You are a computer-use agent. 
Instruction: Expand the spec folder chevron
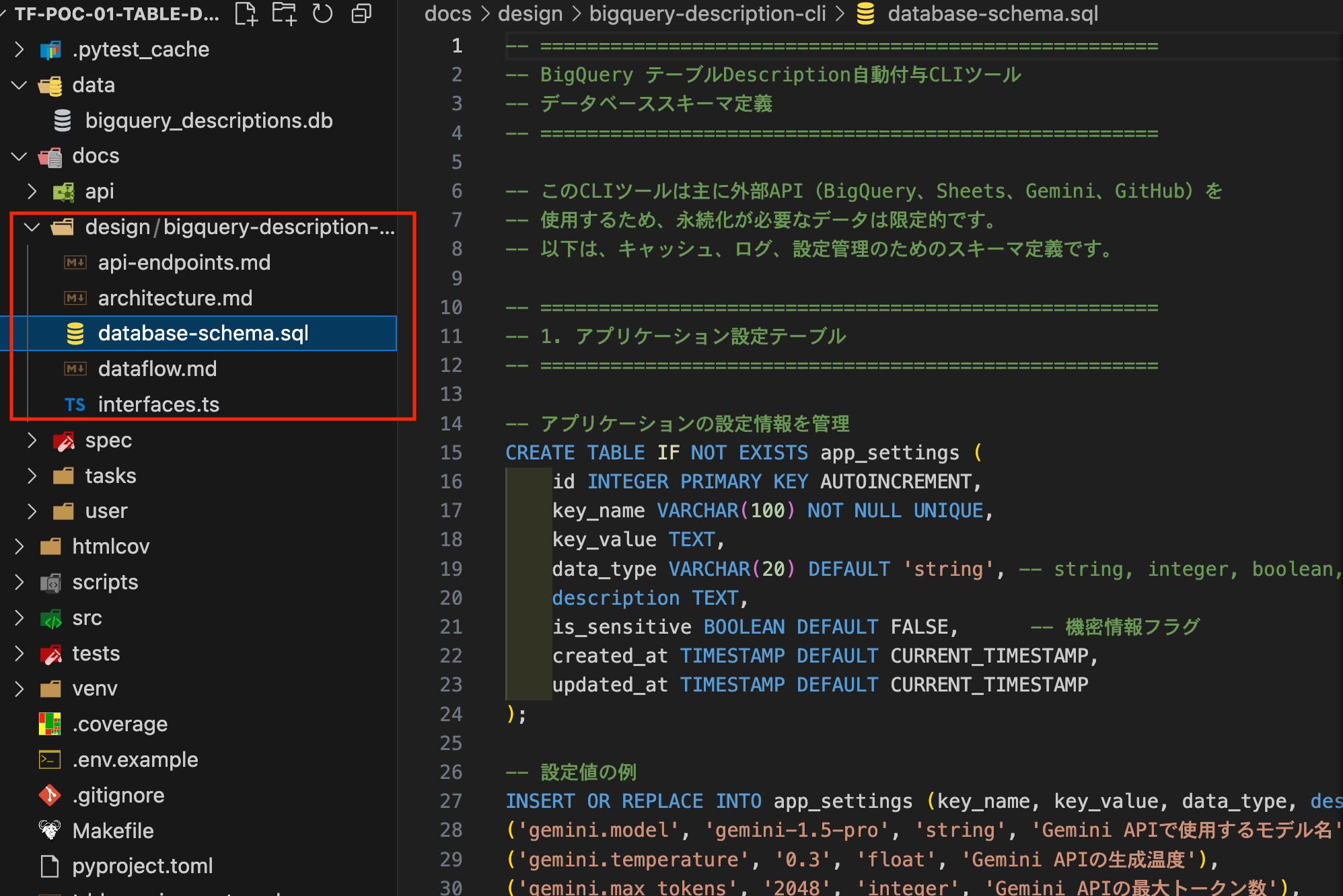[32, 441]
